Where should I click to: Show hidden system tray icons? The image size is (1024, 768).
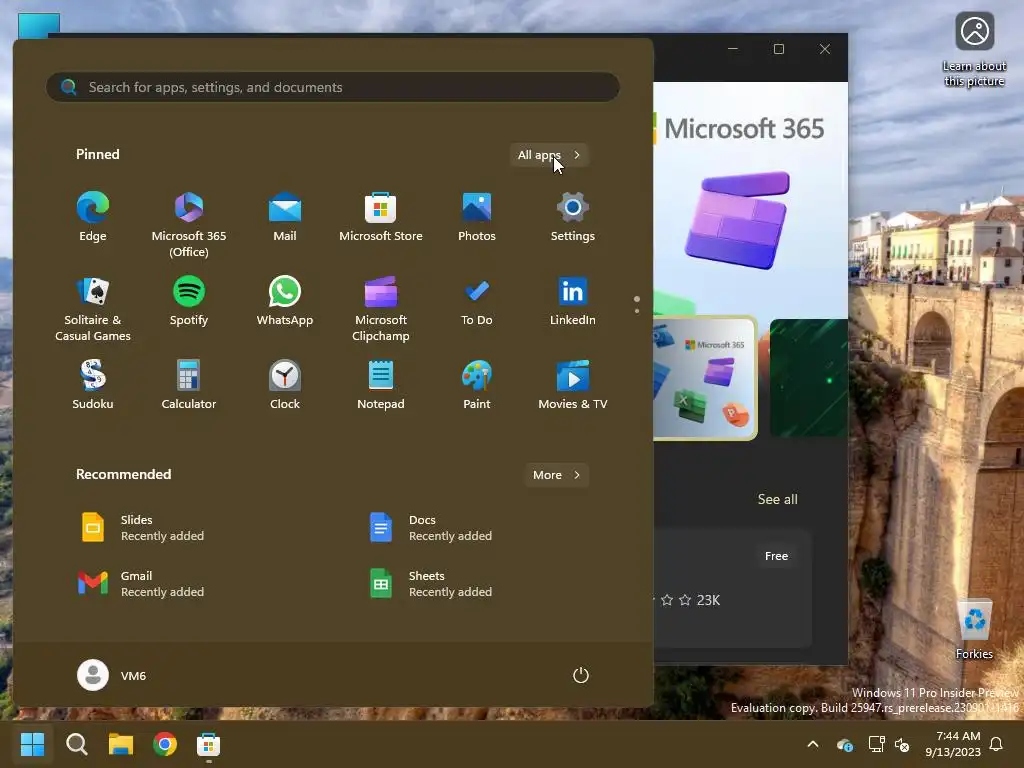pos(813,744)
